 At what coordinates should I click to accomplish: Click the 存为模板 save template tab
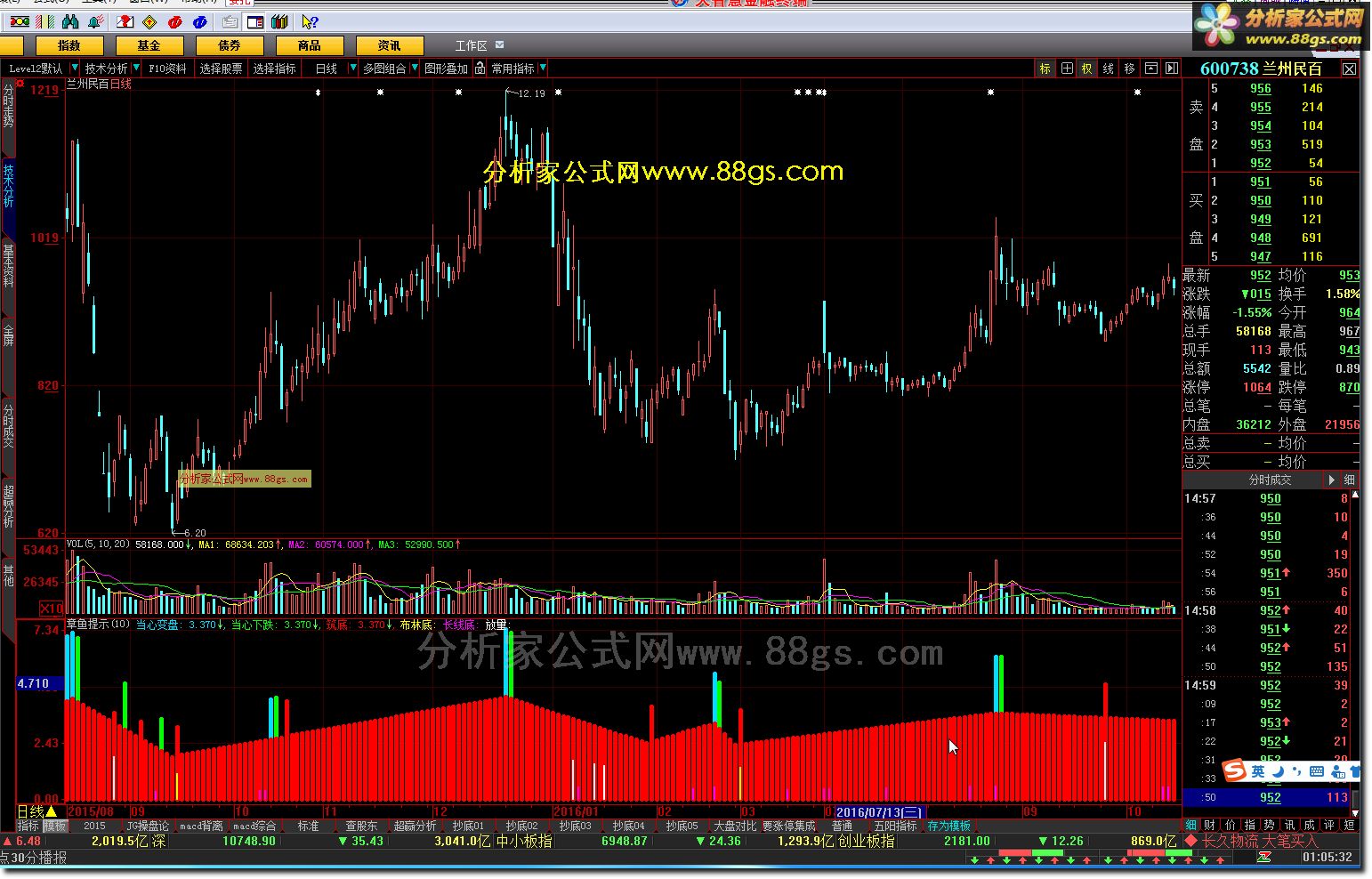pyautogui.click(x=948, y=826)
